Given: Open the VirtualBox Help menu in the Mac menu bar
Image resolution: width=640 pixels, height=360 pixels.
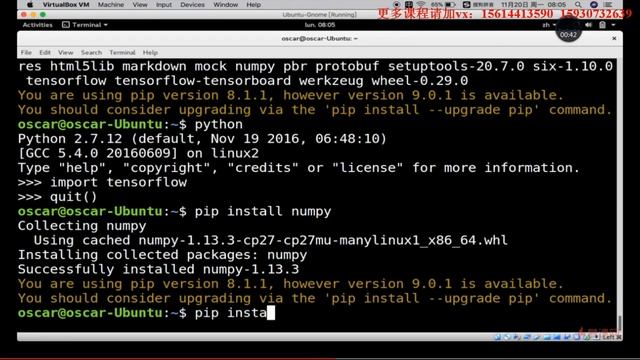Looking at the screenshot, I should pos(253,4).
